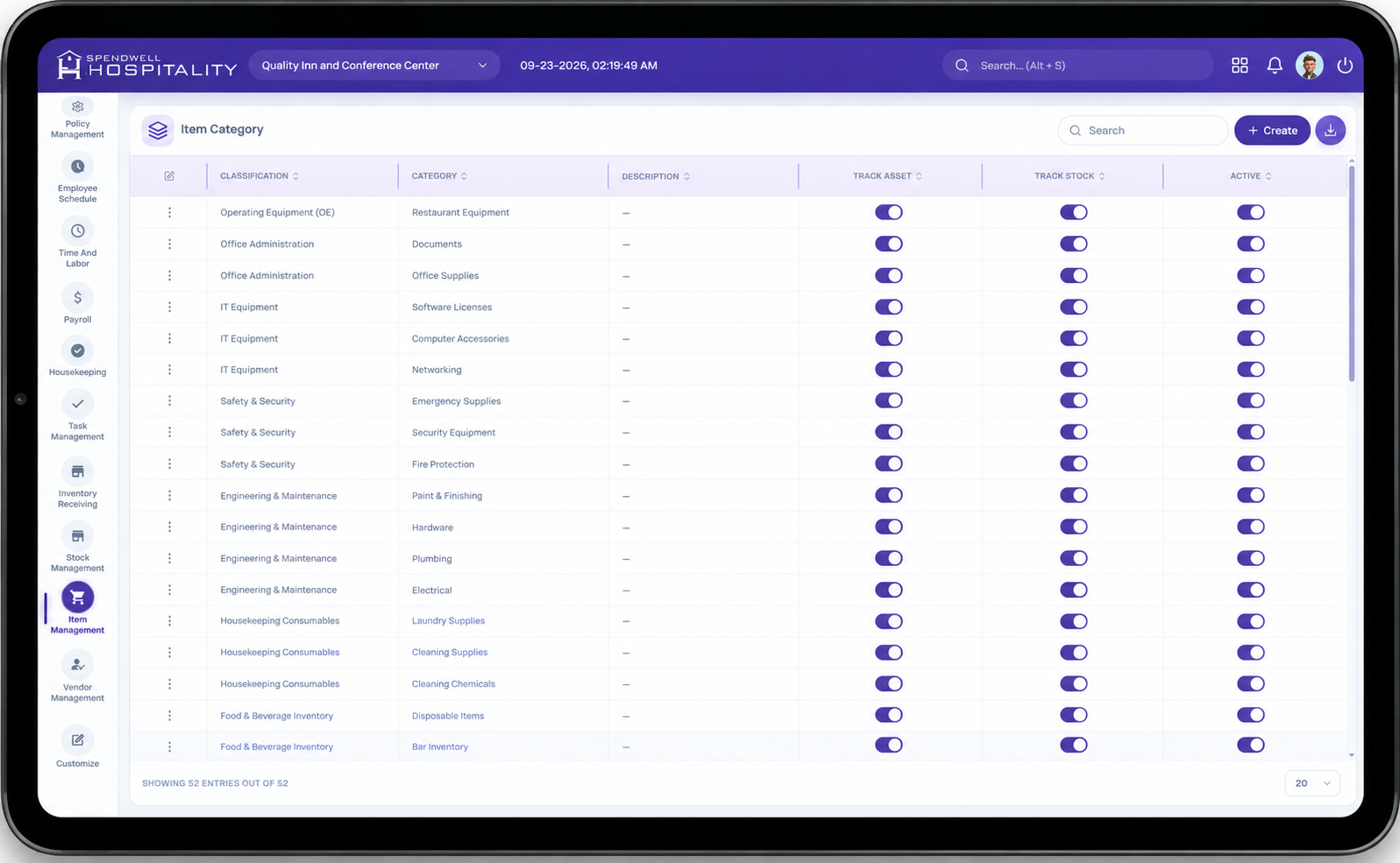Image resolution: width=1400 pixels, height=863 pixels.
Task: Select Item Management in sidebar
Action: [x=77, y=609]
